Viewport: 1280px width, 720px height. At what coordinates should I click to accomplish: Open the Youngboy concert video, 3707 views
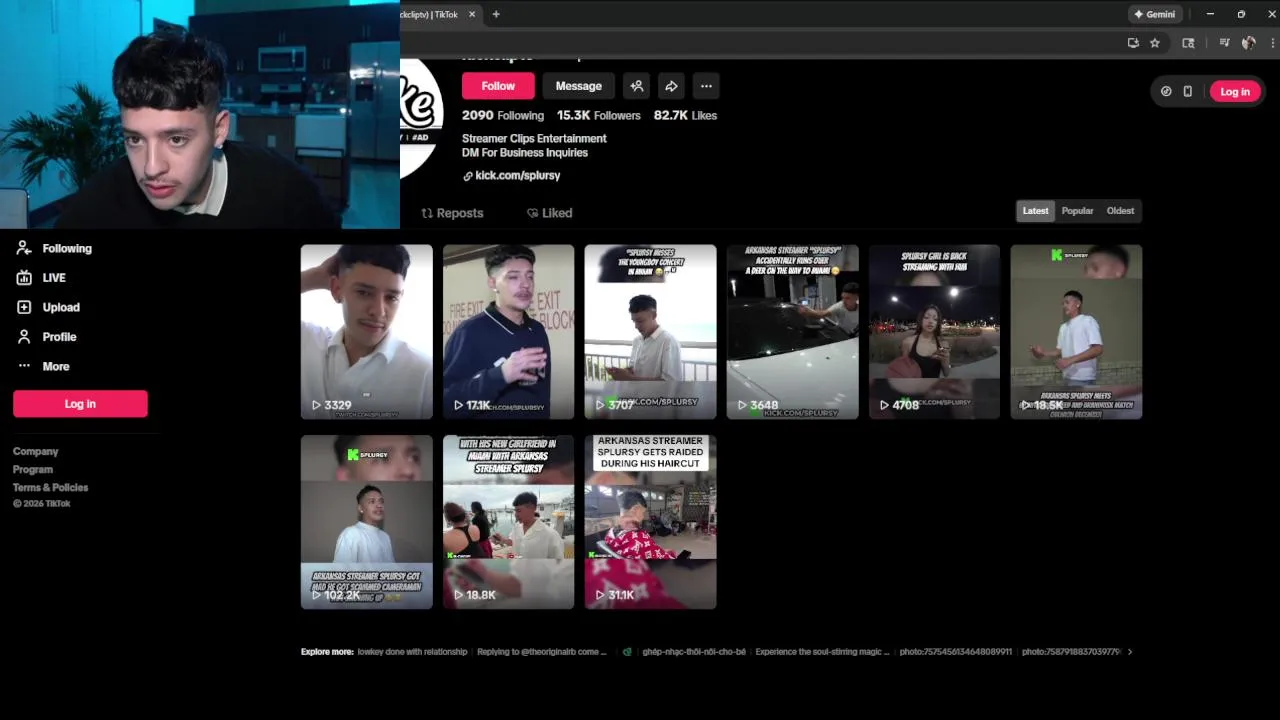pyautogui.click(x=651, y=332)
